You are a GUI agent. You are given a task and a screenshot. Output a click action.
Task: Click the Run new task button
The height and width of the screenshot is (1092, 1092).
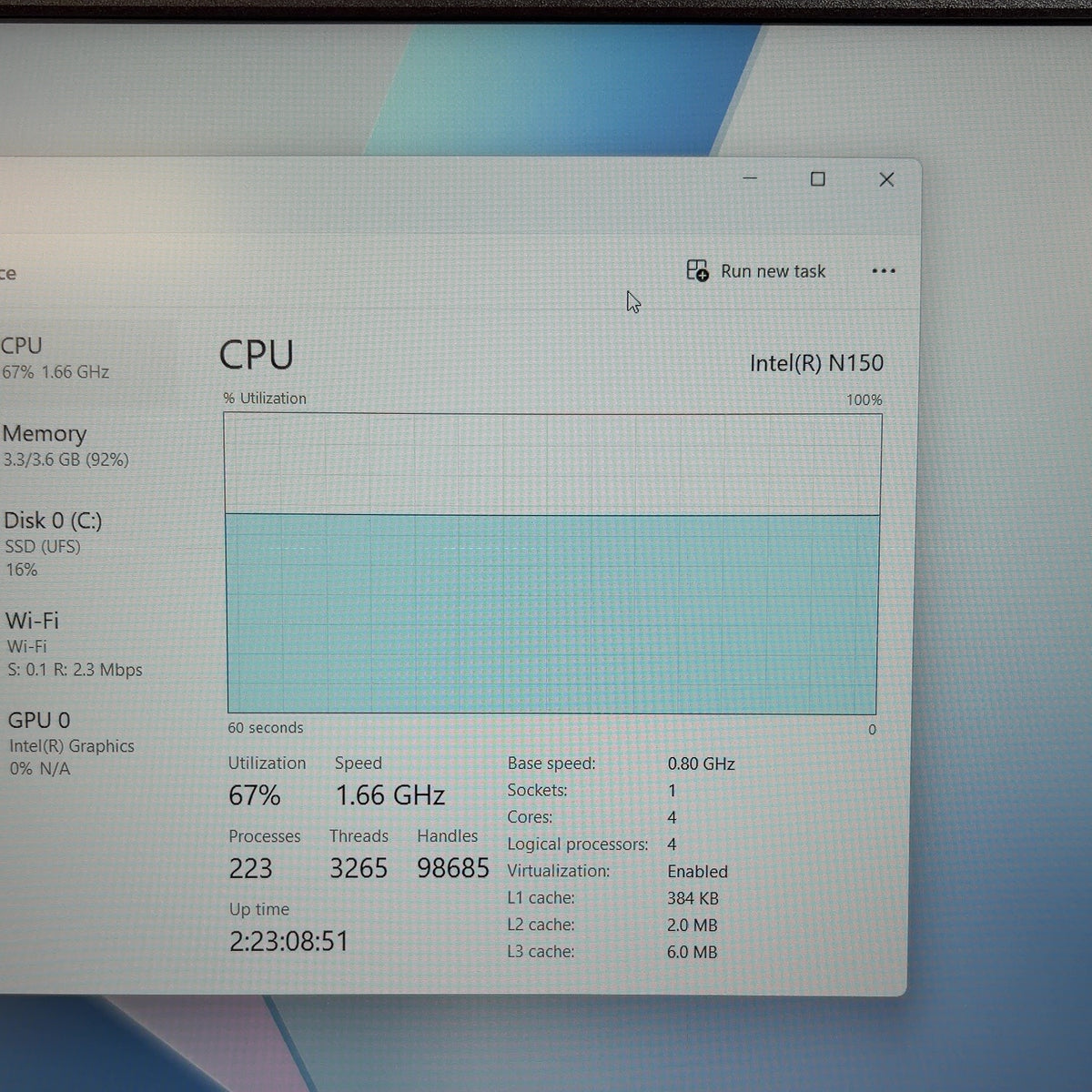point(755,271)
